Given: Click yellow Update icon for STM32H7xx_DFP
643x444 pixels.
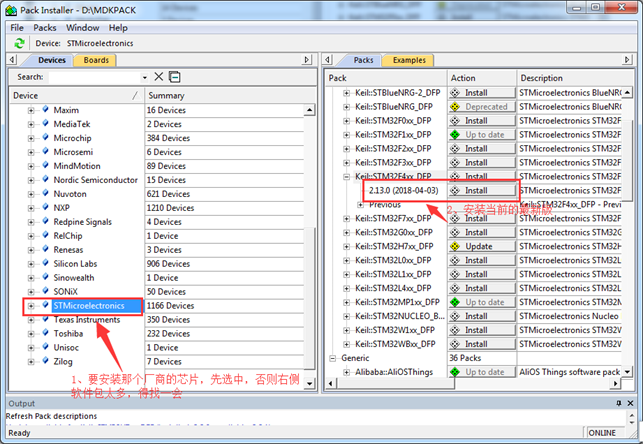Looking at the screenshot, I should 455,246.
